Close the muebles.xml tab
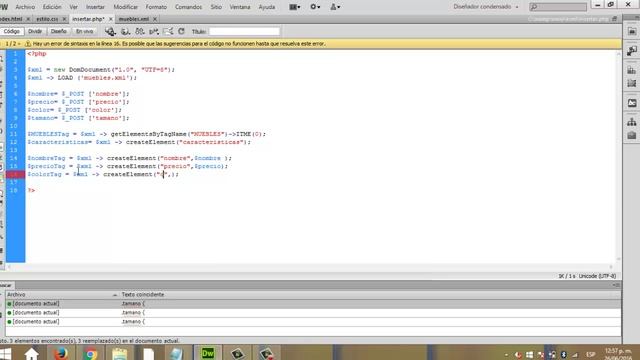640x360 pixels. click(x=155, y=19)
